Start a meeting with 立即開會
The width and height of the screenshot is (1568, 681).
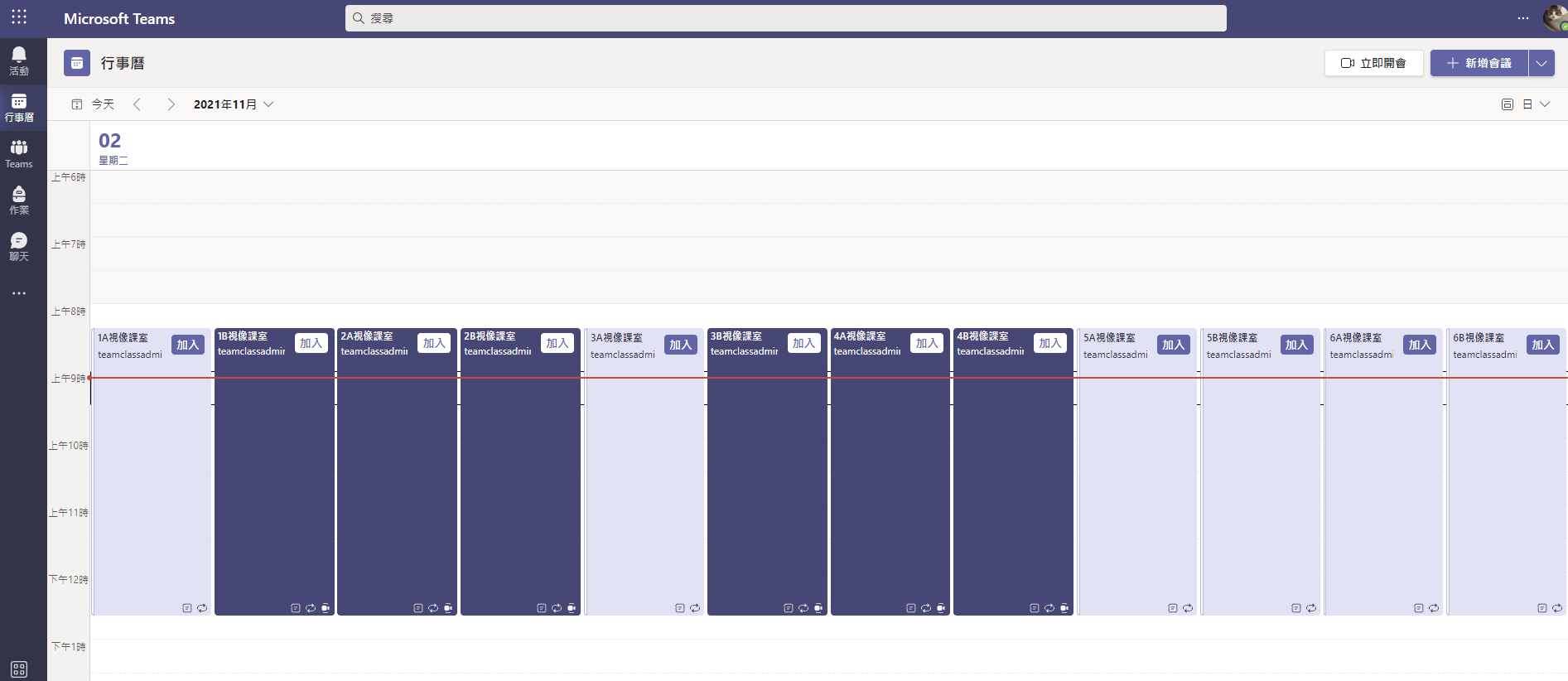coord(1373,63)
